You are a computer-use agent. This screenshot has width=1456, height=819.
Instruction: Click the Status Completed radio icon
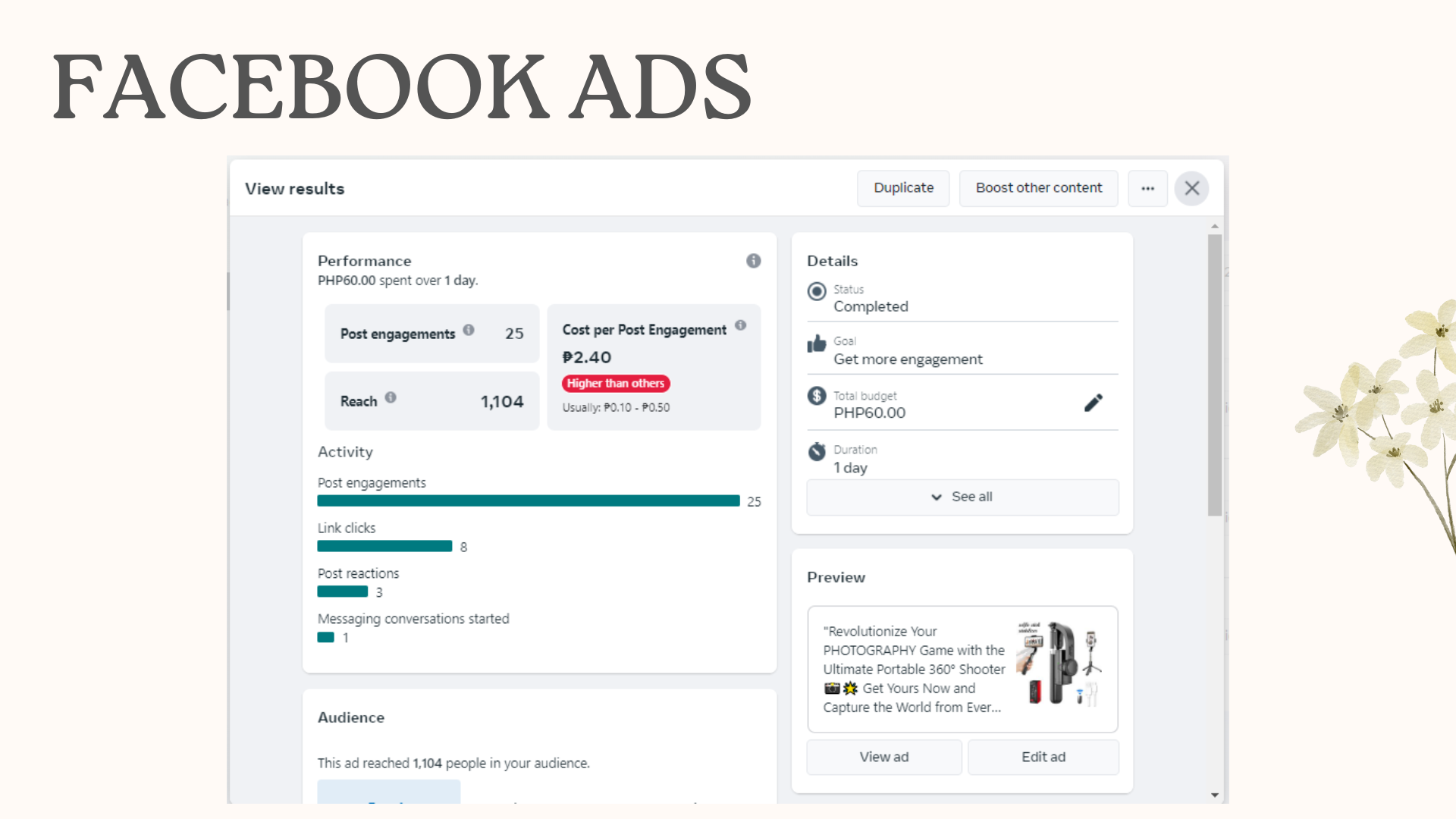point(817,291)
